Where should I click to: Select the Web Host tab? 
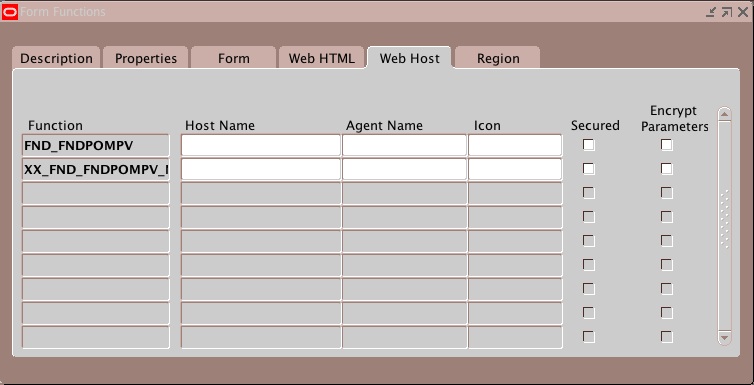click(410, 58)
